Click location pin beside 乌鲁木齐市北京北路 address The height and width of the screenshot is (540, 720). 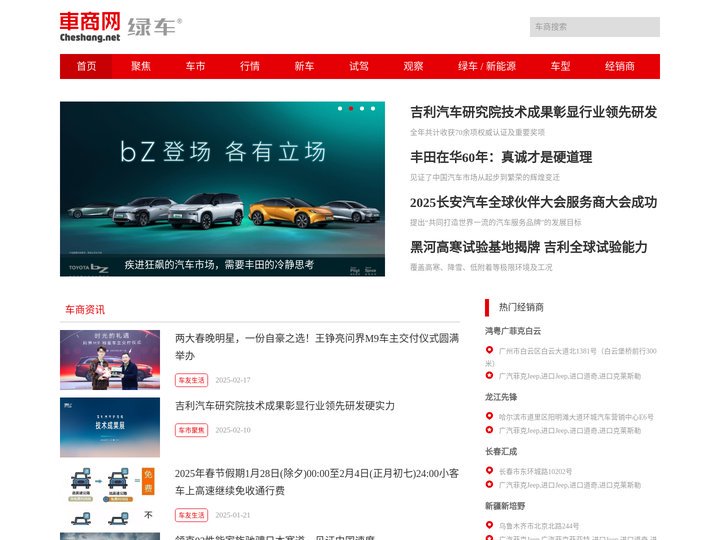(489, 525)
